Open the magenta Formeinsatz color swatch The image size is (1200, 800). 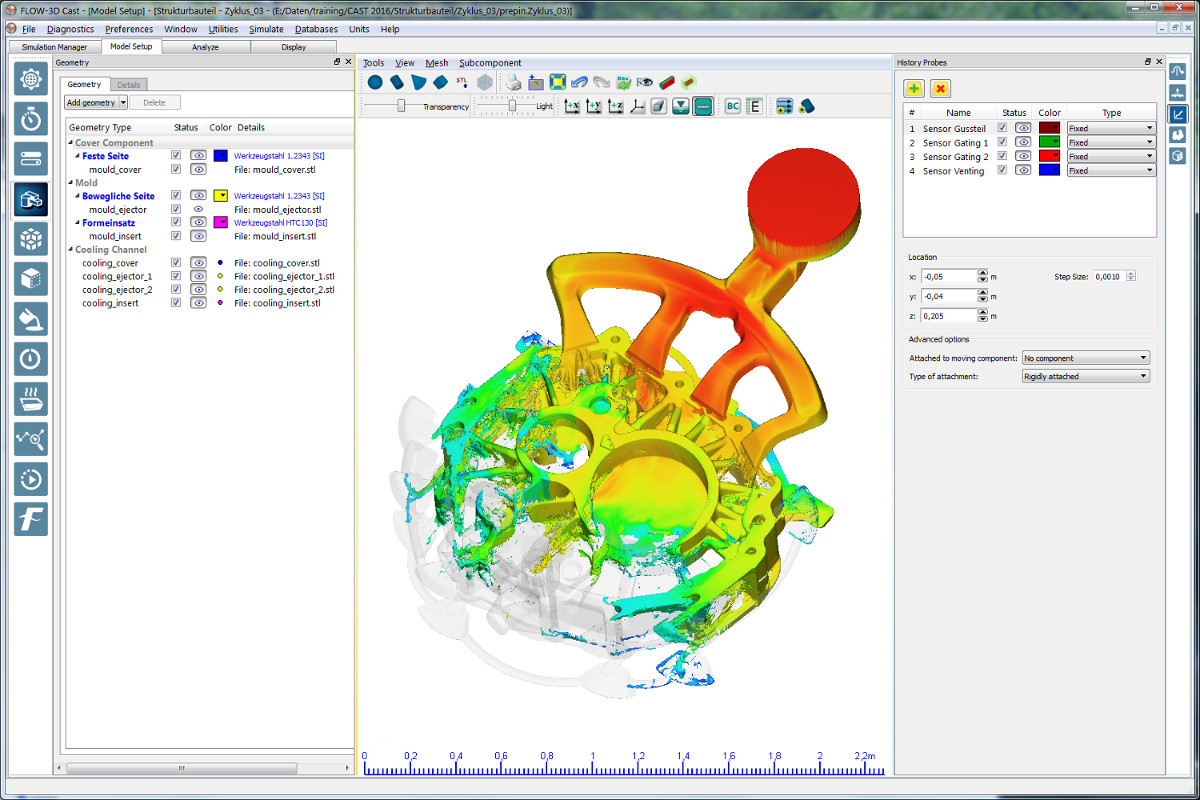click(221, 222)
